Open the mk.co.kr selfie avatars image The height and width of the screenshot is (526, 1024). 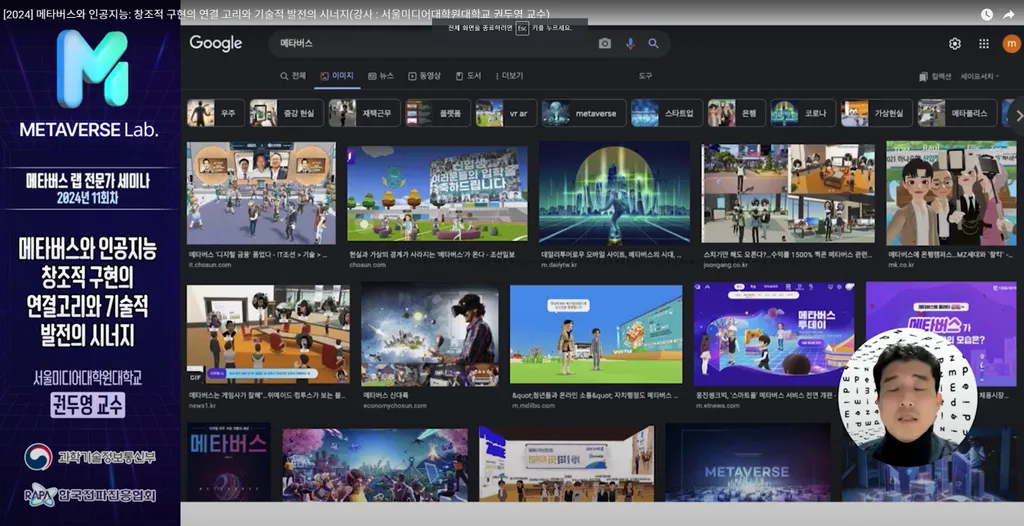951,193
